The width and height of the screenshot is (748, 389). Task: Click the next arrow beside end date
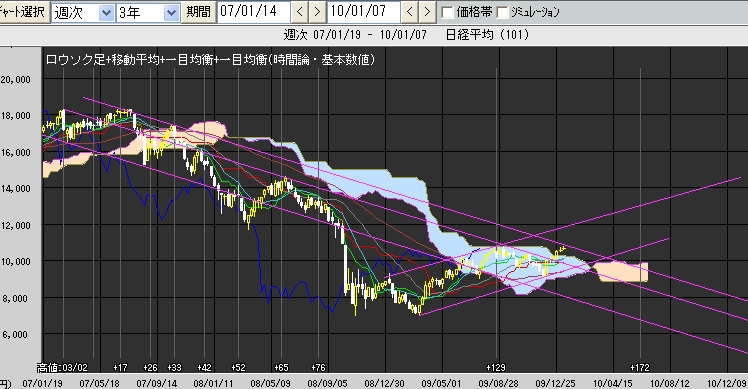coord(427,12)
